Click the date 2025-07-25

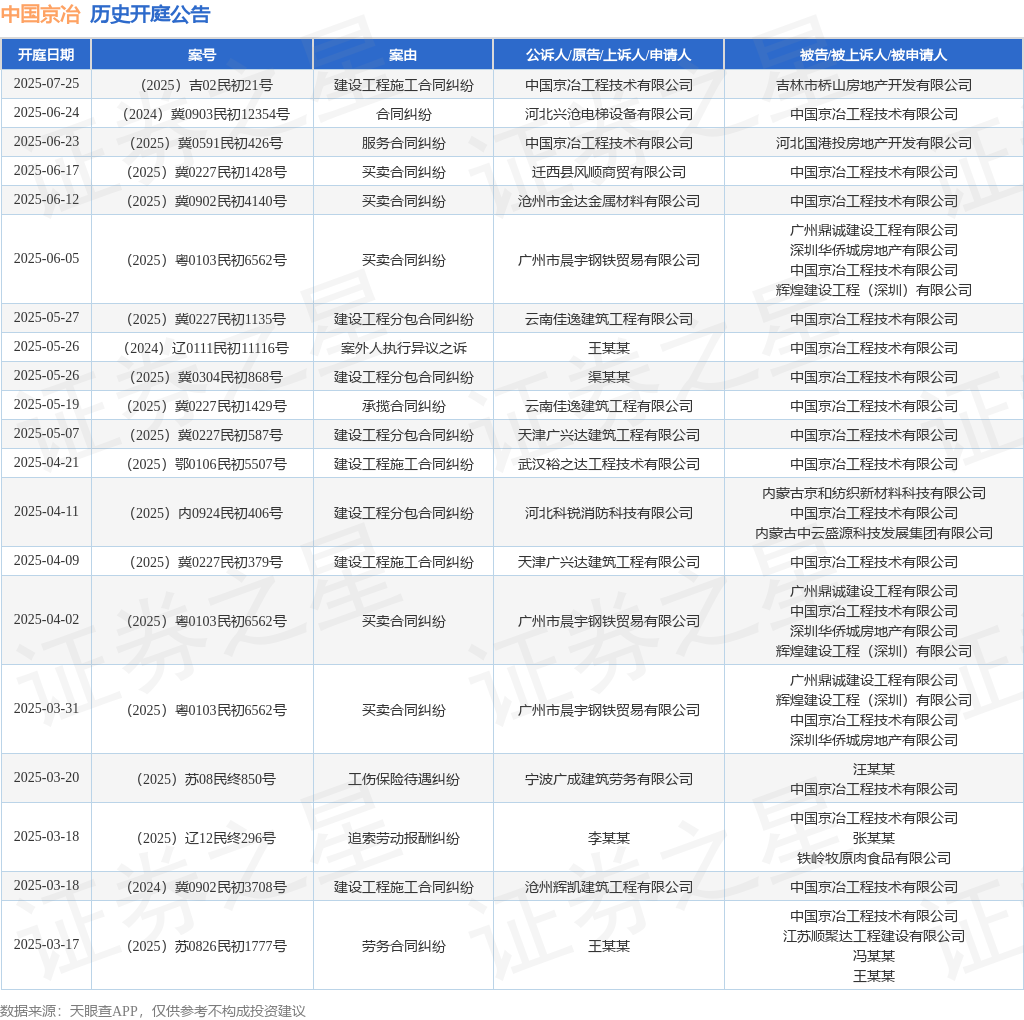point(46,84)
